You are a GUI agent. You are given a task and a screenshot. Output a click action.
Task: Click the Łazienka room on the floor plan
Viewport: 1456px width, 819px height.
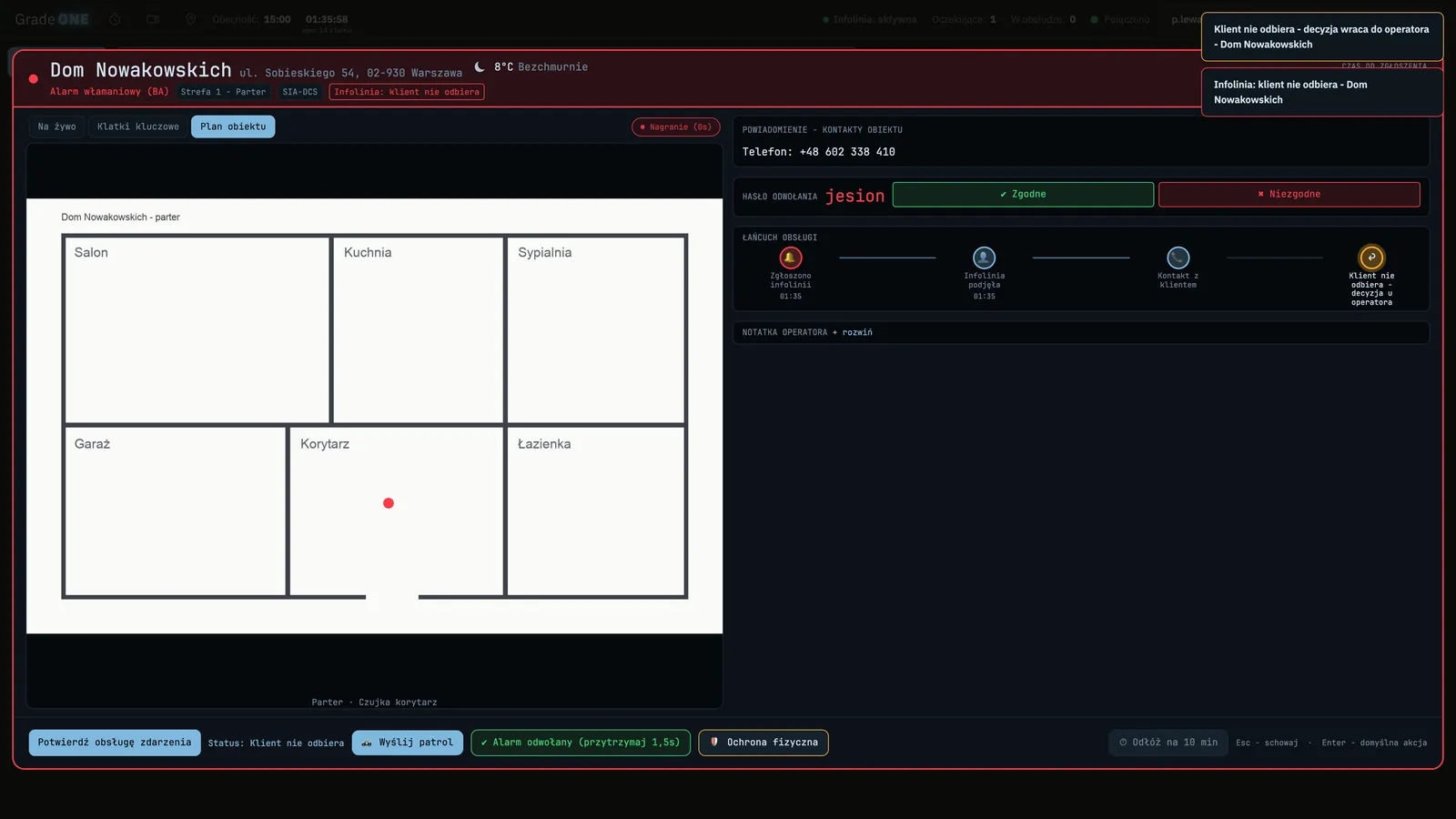click(x=595, y=511)
